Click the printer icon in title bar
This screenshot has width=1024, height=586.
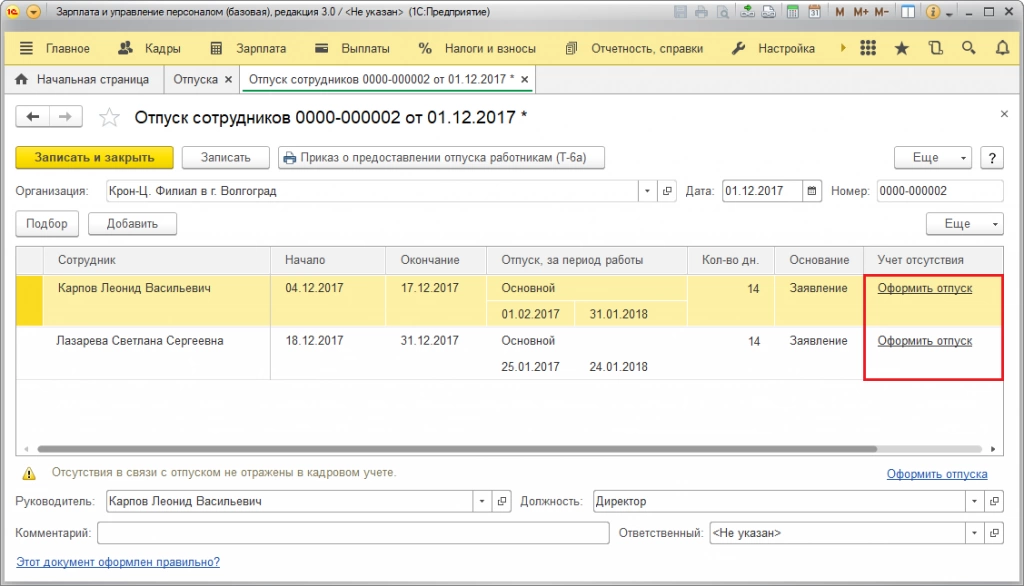click(701, 12)
